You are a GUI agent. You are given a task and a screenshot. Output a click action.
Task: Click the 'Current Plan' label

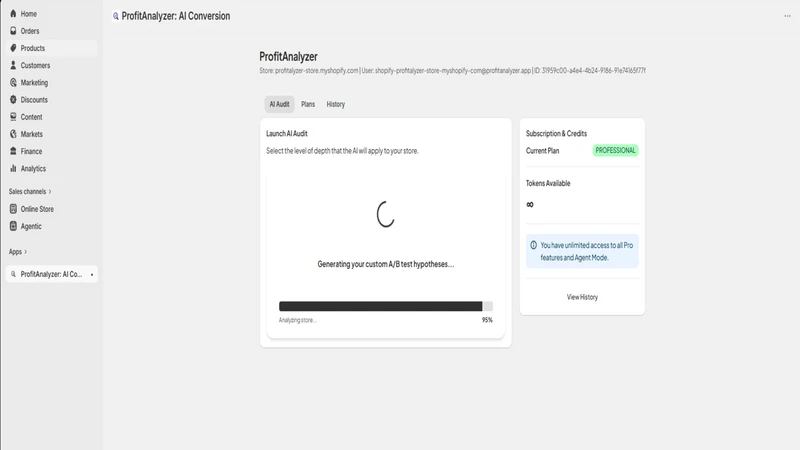[542, 151]
